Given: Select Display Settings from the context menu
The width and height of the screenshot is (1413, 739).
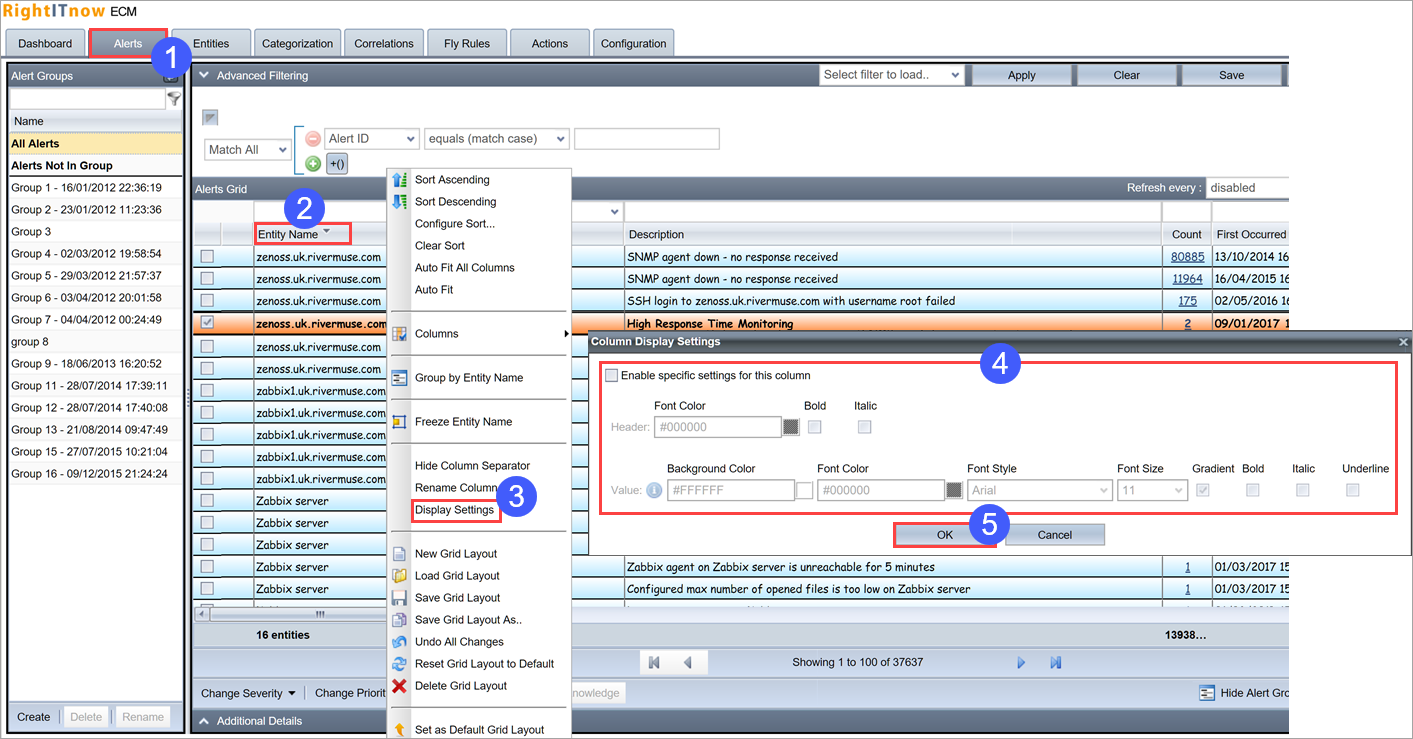Looking at the screenshot, I should point(454,510).
